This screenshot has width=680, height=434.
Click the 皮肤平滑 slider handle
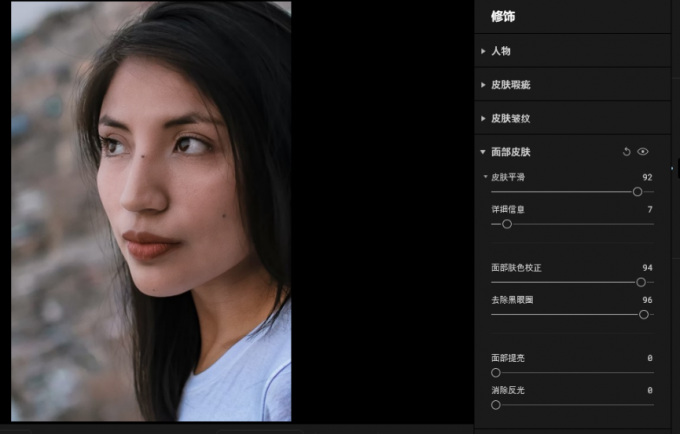(637, 192)
